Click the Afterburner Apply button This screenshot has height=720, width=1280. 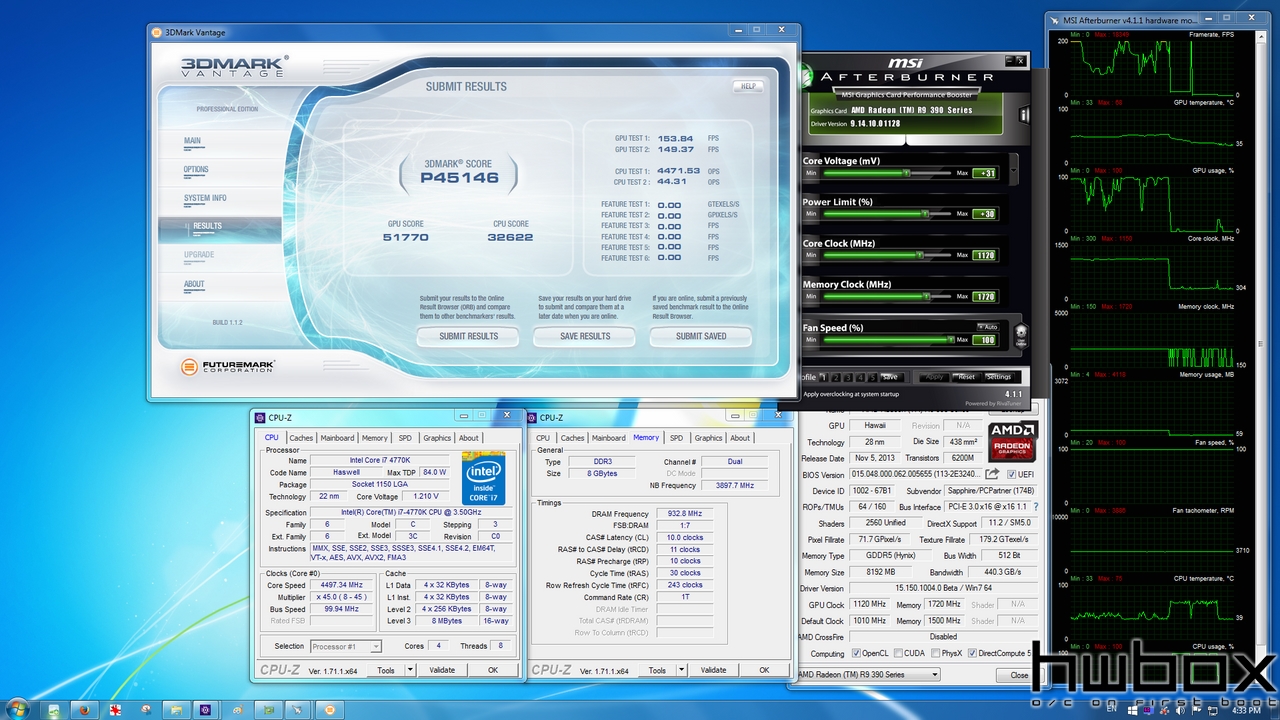pos(934,377)
